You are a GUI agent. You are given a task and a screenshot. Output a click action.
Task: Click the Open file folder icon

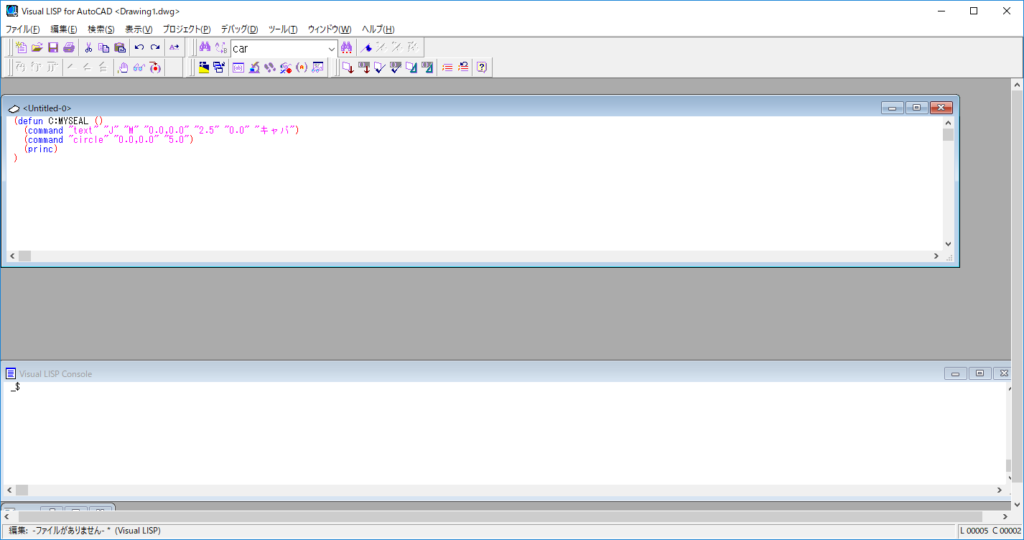37,48
